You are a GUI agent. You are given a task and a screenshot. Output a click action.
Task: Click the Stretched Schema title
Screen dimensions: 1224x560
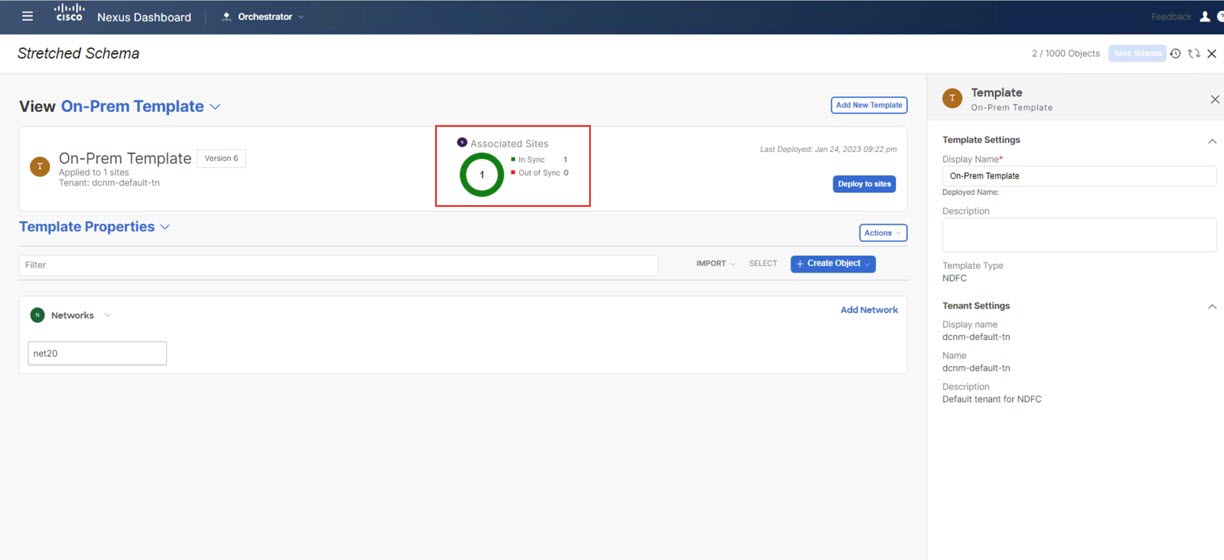click(78, 53)
